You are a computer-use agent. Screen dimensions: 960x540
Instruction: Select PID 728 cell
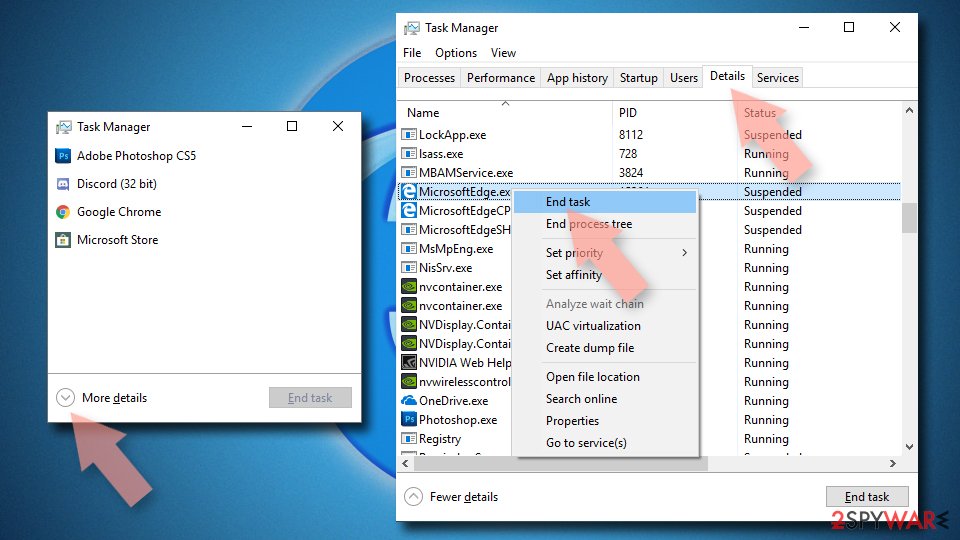[x=628, y=154]
